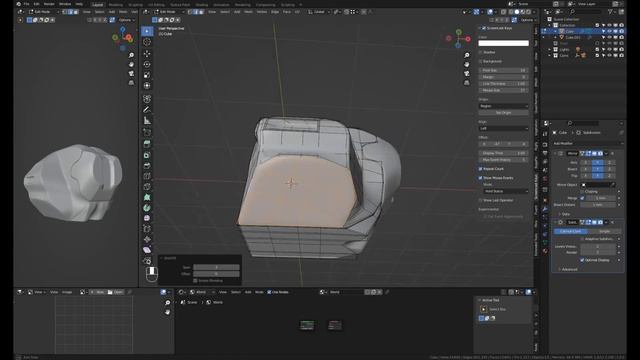Viewport: 640px width, 360px height.
Task: Toggle camera view in main viewport
Action: (x=467, y=73)
